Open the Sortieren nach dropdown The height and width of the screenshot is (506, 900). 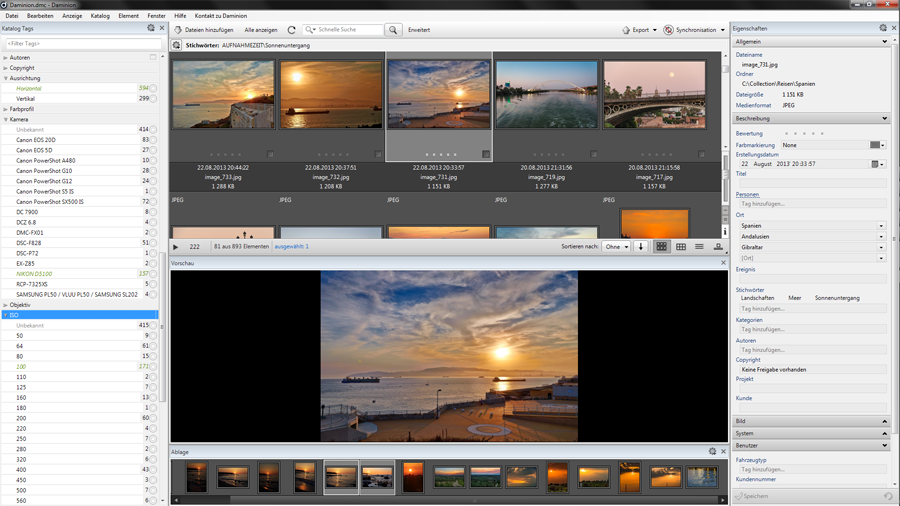616,246
